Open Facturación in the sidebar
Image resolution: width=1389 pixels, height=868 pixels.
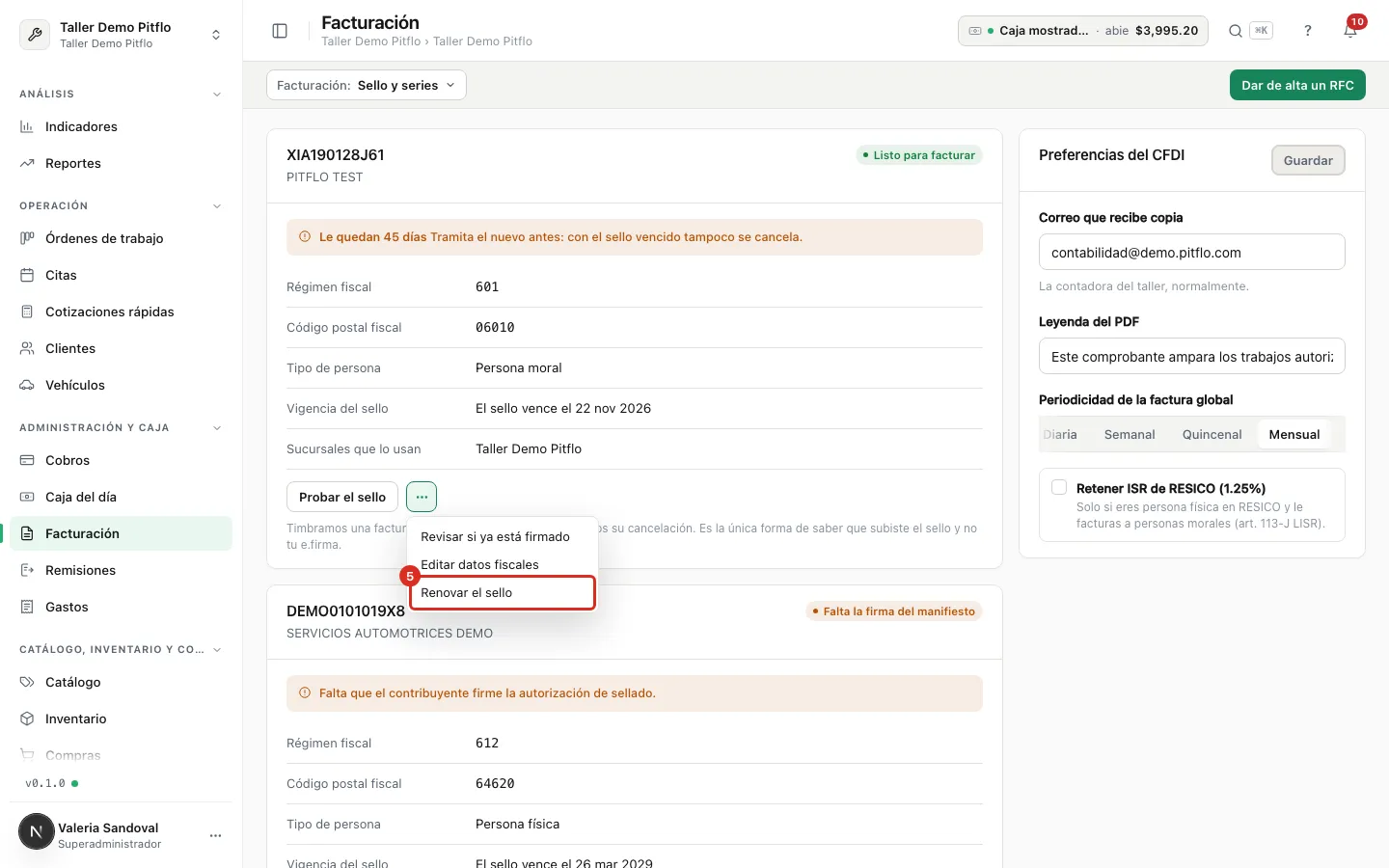pos(122,533)
